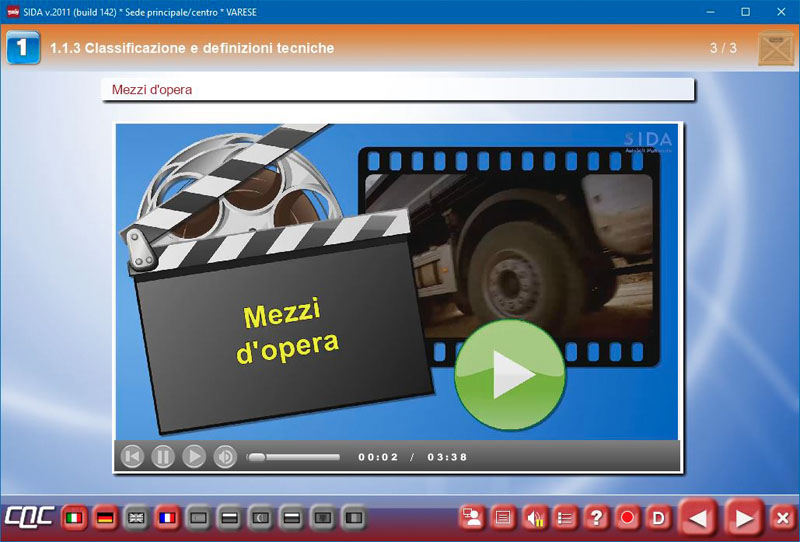The width and height of the screenshot is (800, 542).
Task: Close the lesson with the red X button
Action: [x=782, y=518]
